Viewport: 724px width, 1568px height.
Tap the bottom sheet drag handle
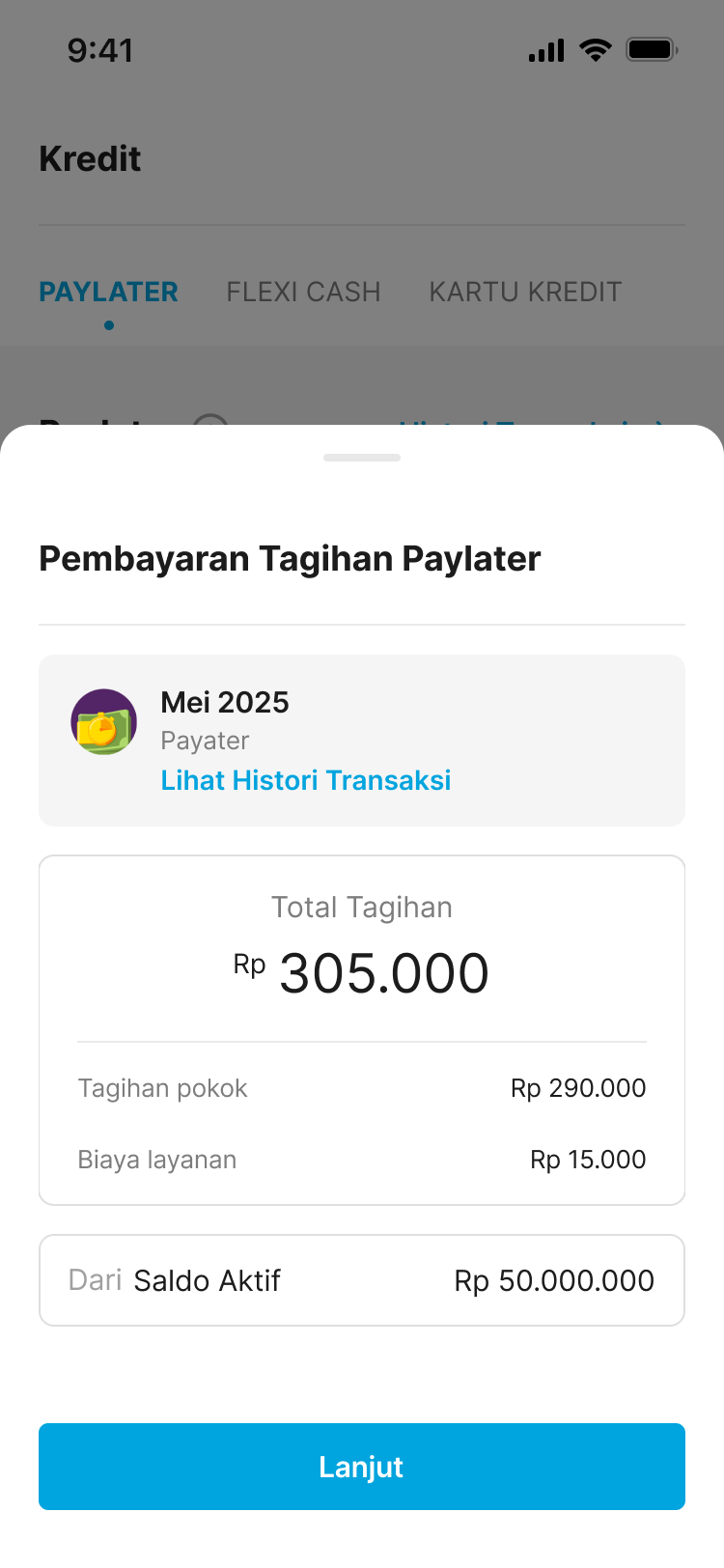(362, 458)
